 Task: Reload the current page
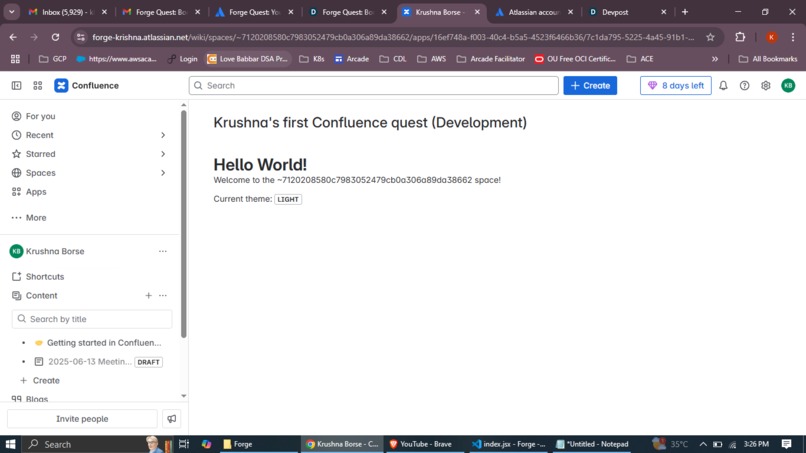pos(56,37)
